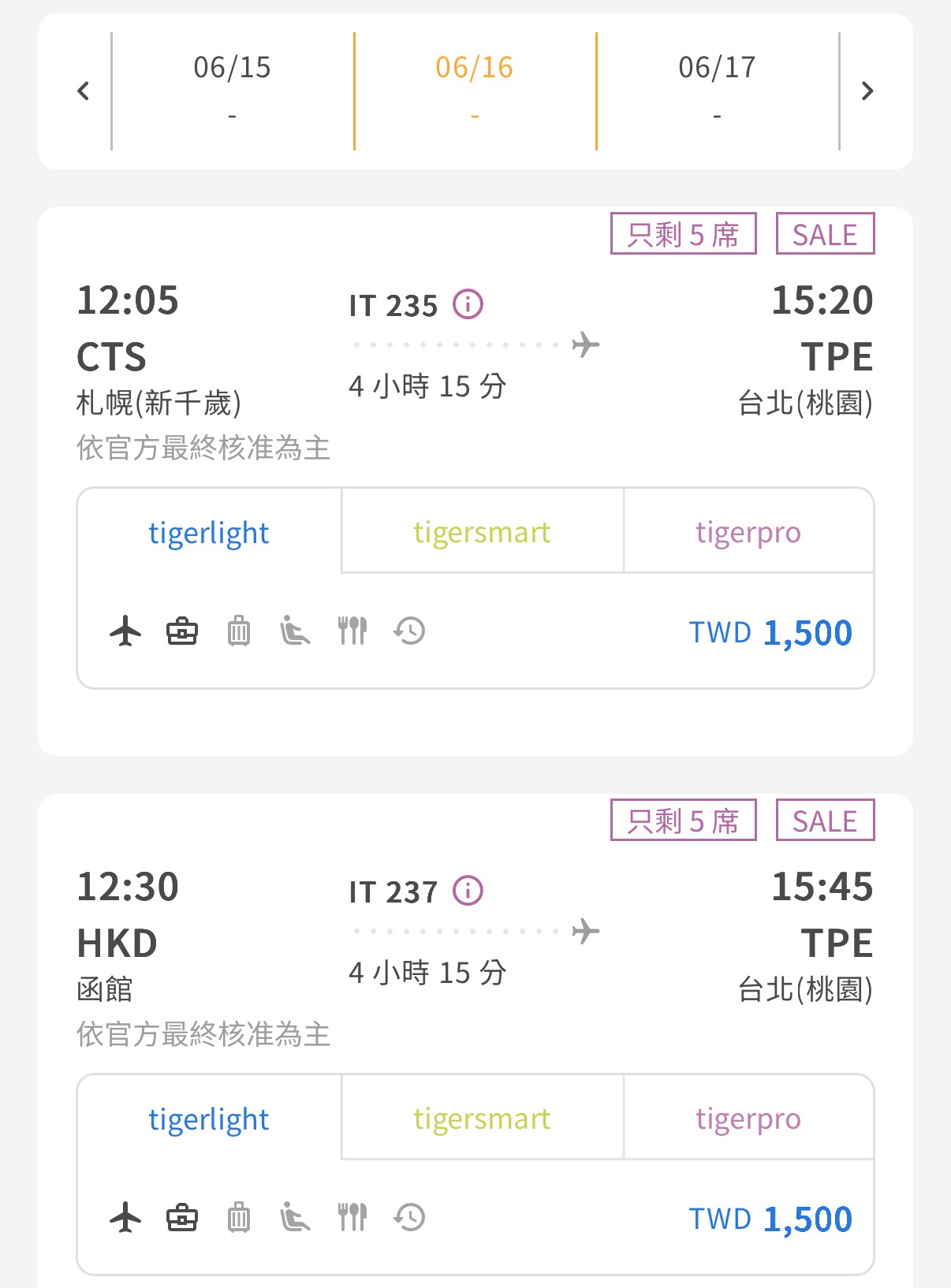Viewport: 951px width, 1288px height.
Task: Select tigersmart tab for flight IT 235
Action: pos(482,533)
